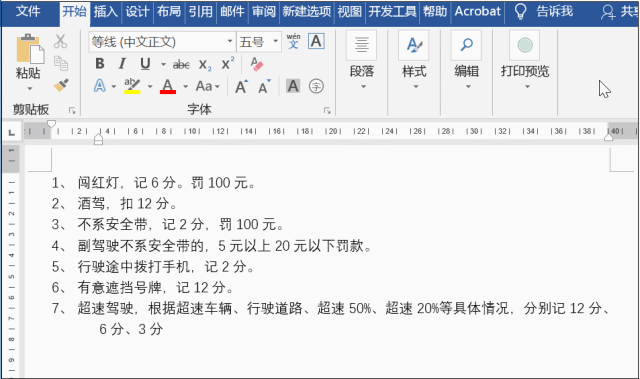Open the Paste options dropdown arrow
Screen dimensions: 640x379
click(29, 89)
